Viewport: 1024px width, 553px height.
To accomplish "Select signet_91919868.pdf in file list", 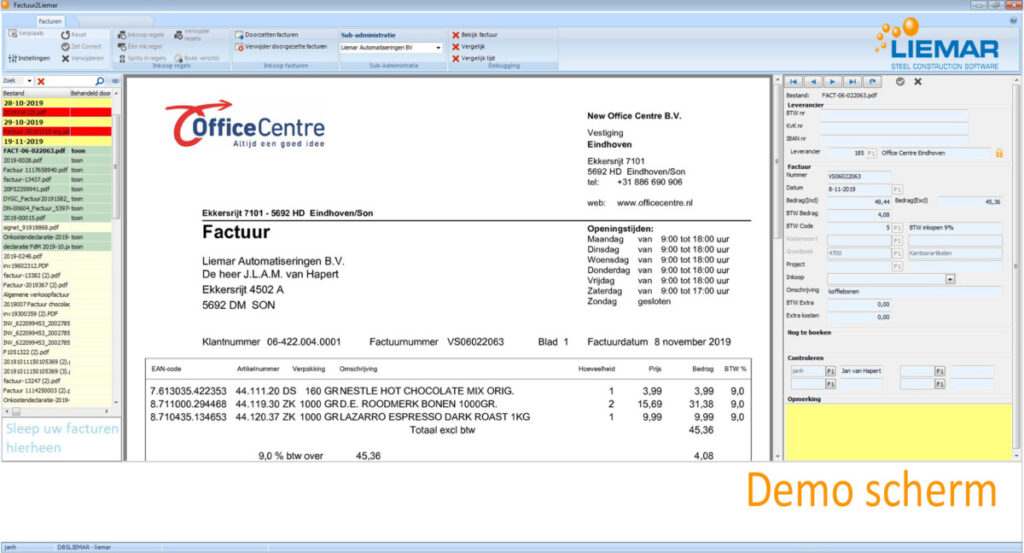I will (x=57, y=228).
